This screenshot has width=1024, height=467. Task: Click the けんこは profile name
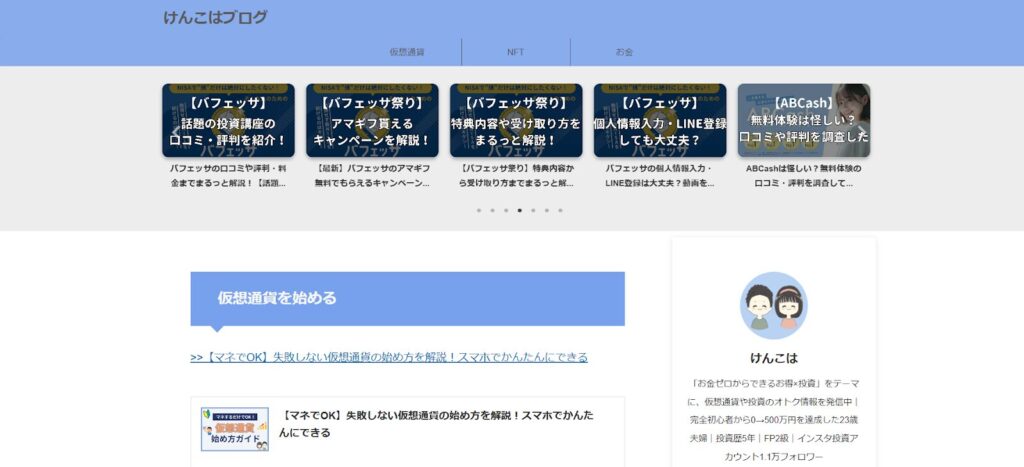pyautogui.click(x=774, y=359)
